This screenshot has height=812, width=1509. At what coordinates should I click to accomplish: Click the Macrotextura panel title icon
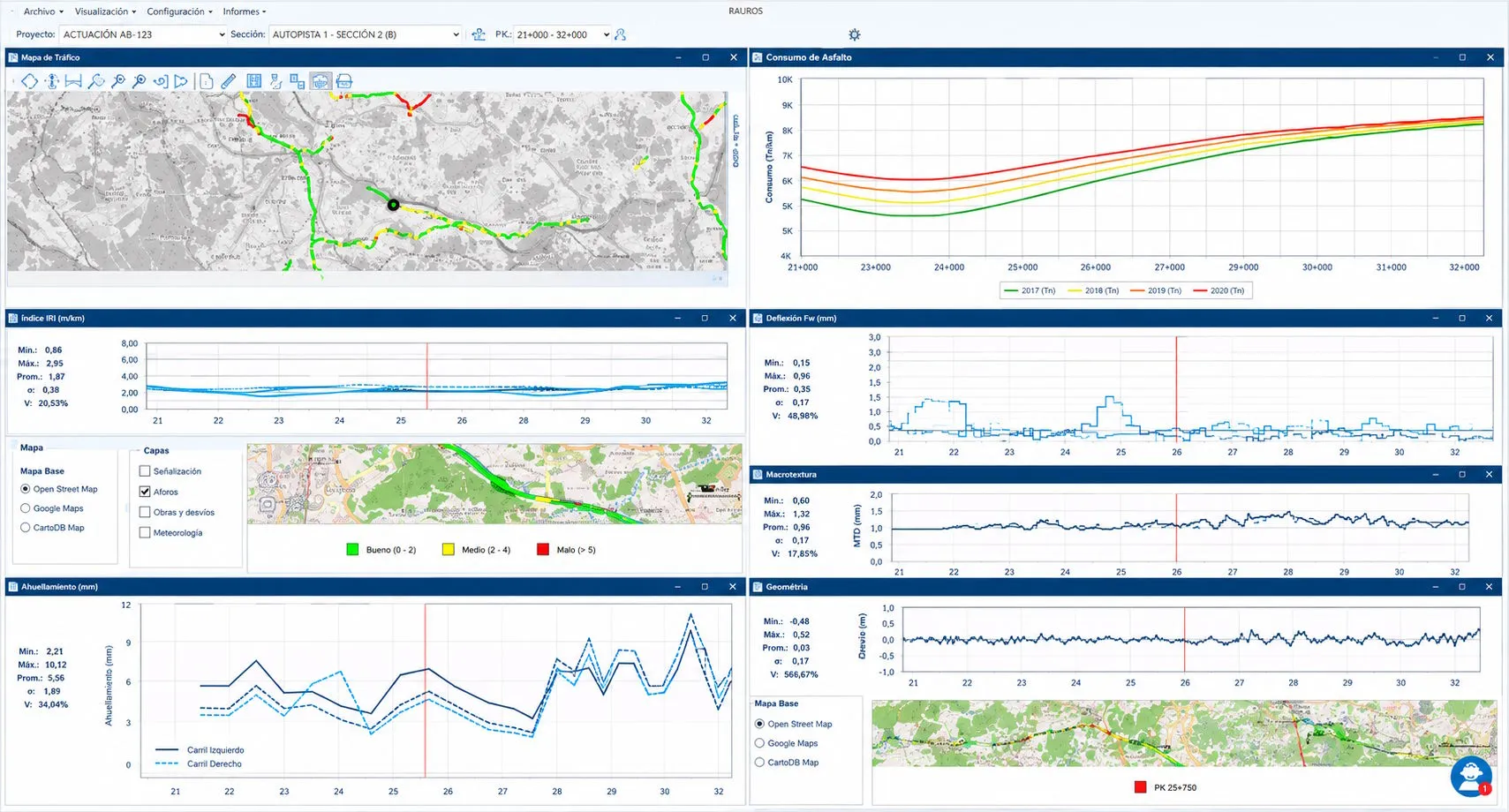pos(758,474)
